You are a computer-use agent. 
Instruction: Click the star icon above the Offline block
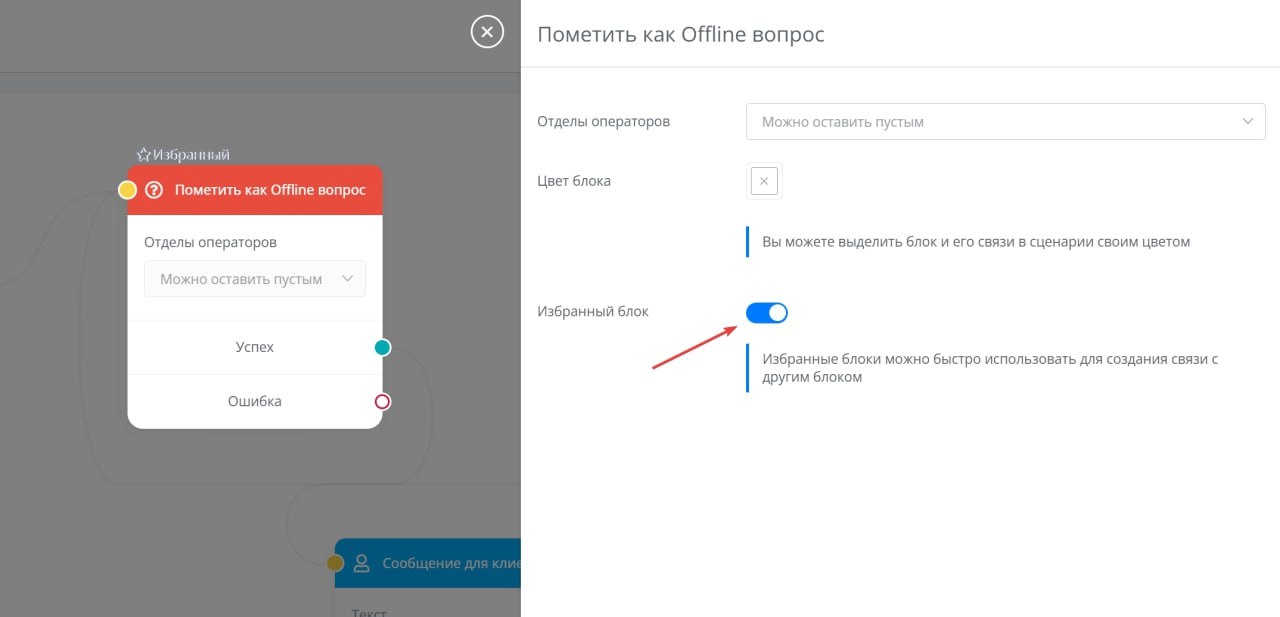pyautogui.click(x=144, y=155)
